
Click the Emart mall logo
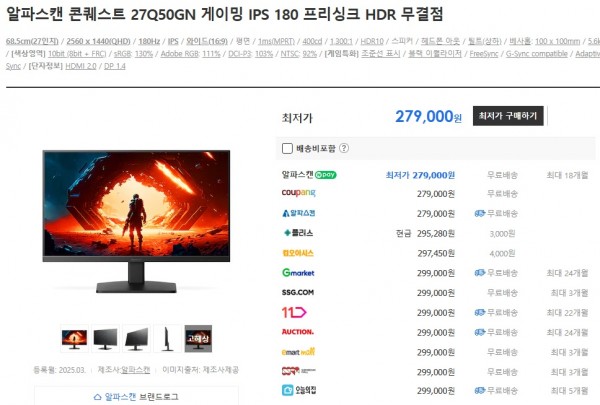(298, 352)
